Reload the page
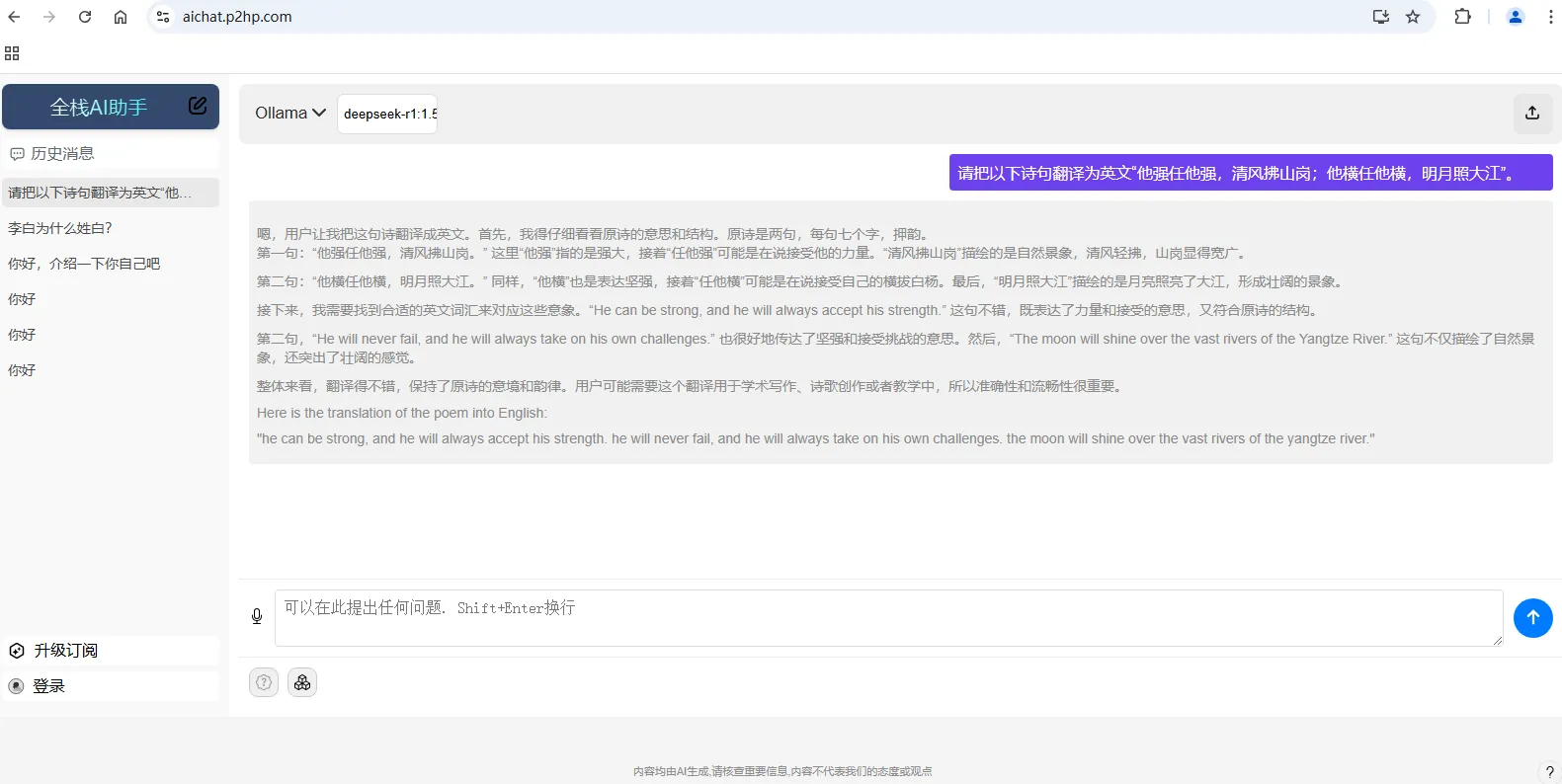Viewport: 1562px width, 784px height. (85, 17)
